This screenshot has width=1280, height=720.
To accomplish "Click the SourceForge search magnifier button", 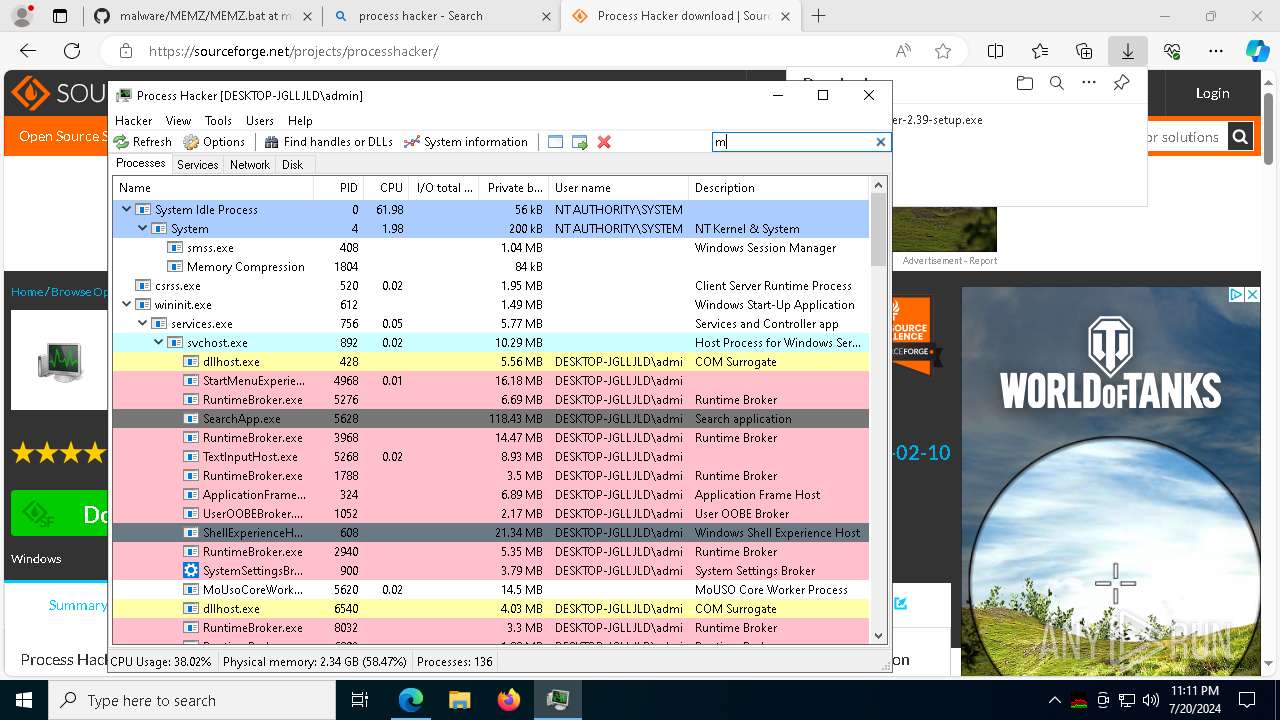I will pyautogui.click(x=1240, y=137).
